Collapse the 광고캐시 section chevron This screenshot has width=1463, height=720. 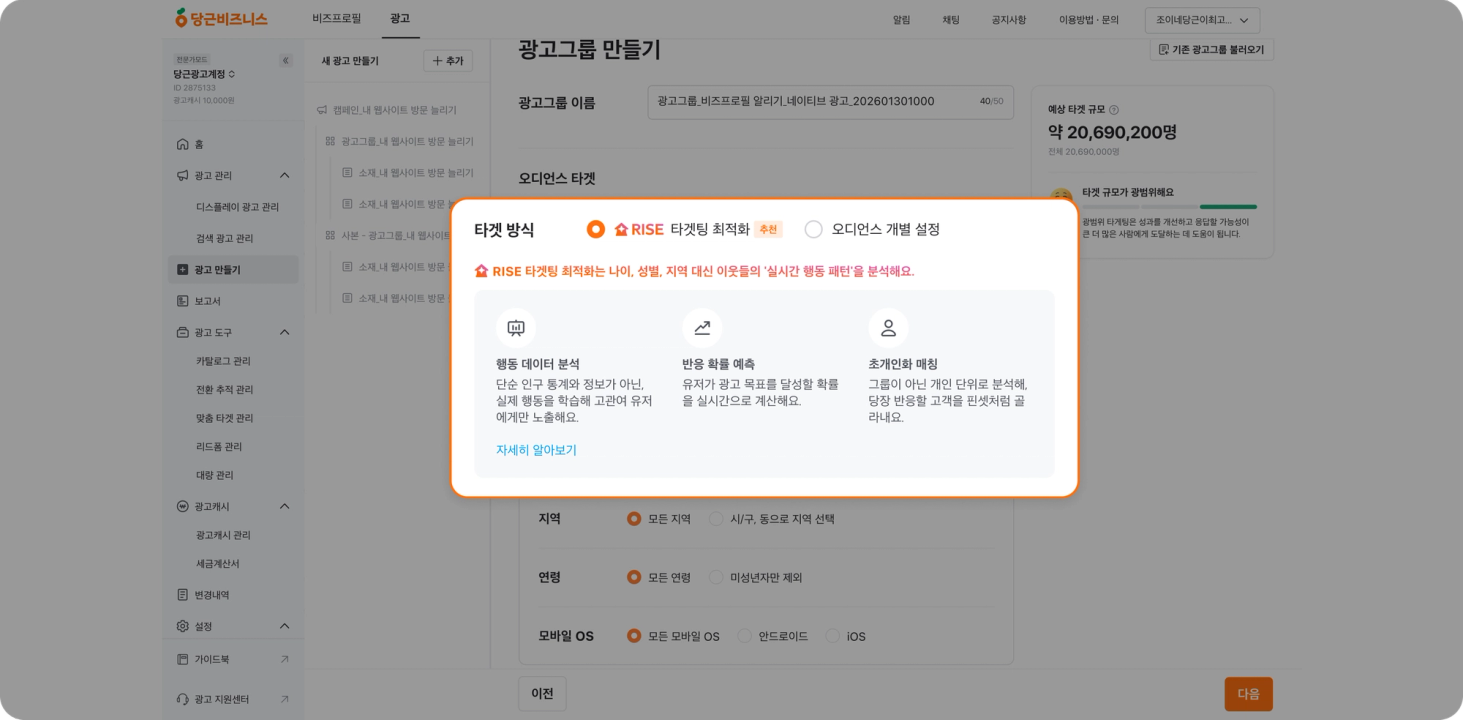point(284,506)
